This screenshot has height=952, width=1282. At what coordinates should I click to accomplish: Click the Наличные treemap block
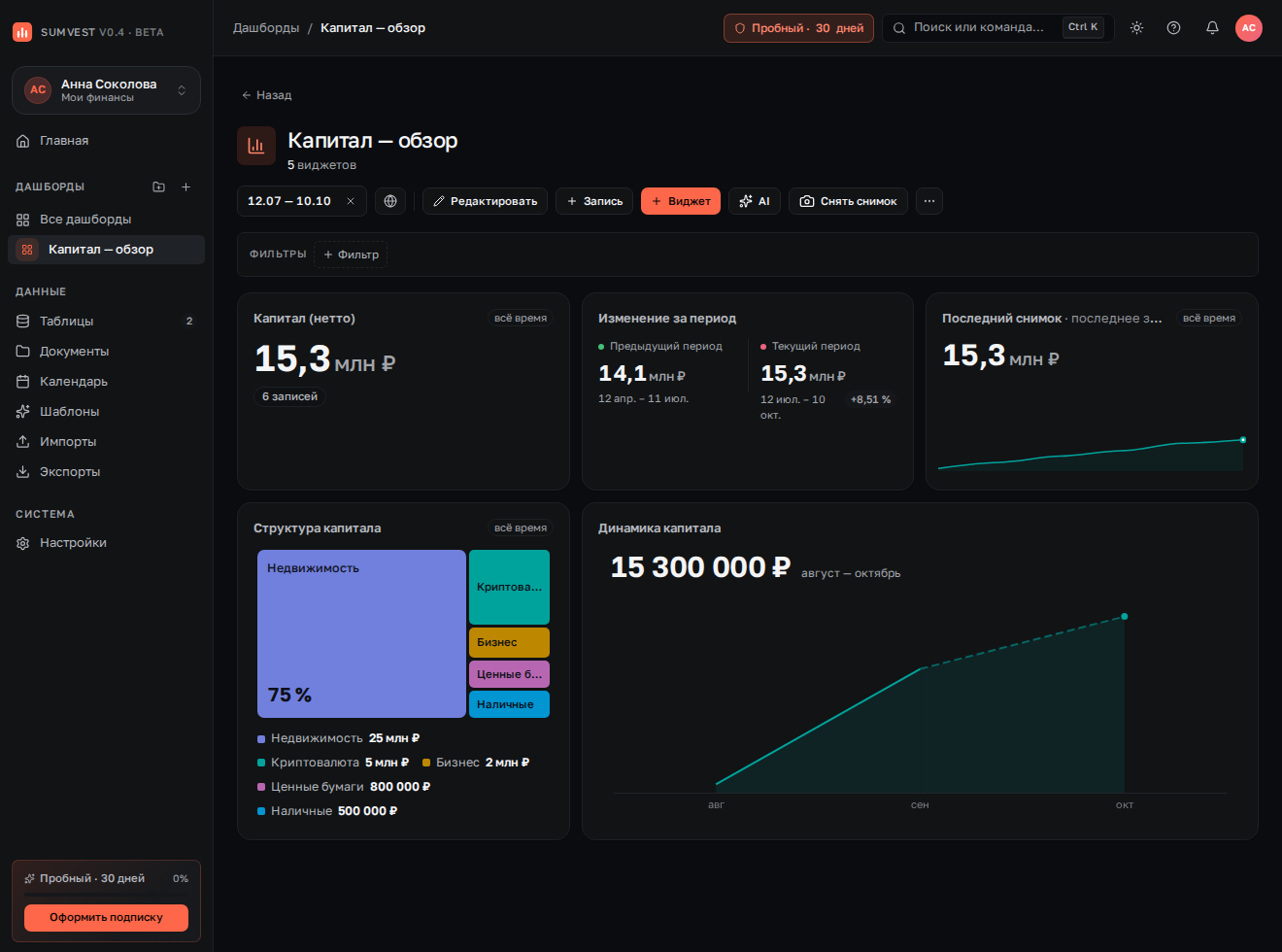(x=509, y=704)
